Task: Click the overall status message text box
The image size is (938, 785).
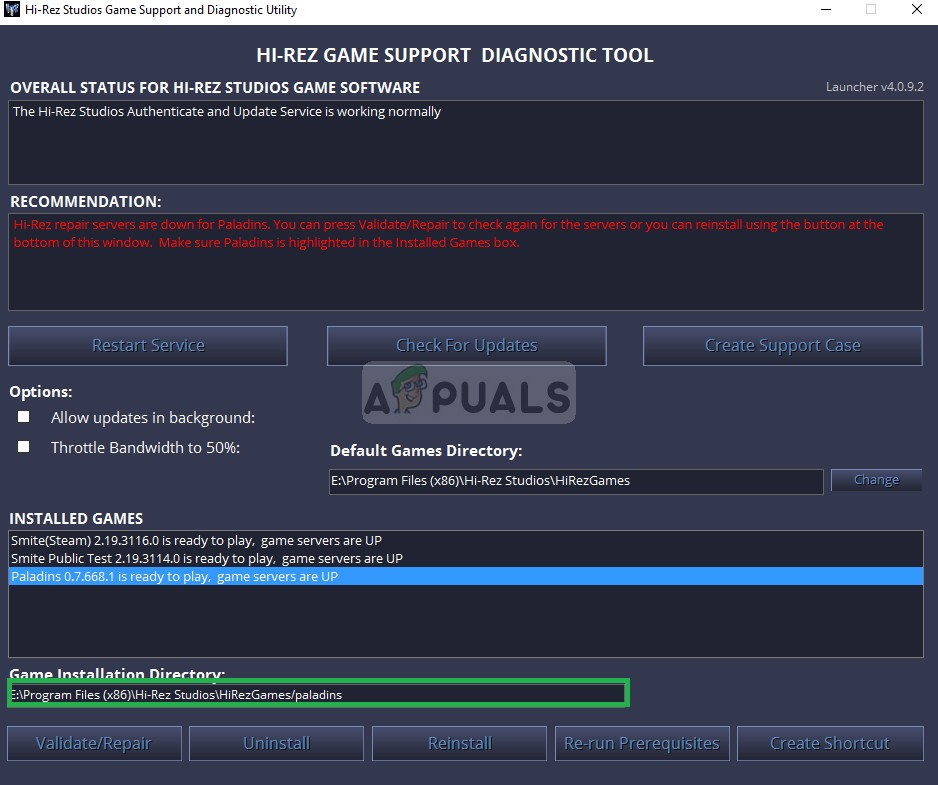Action: coord(465,142)
